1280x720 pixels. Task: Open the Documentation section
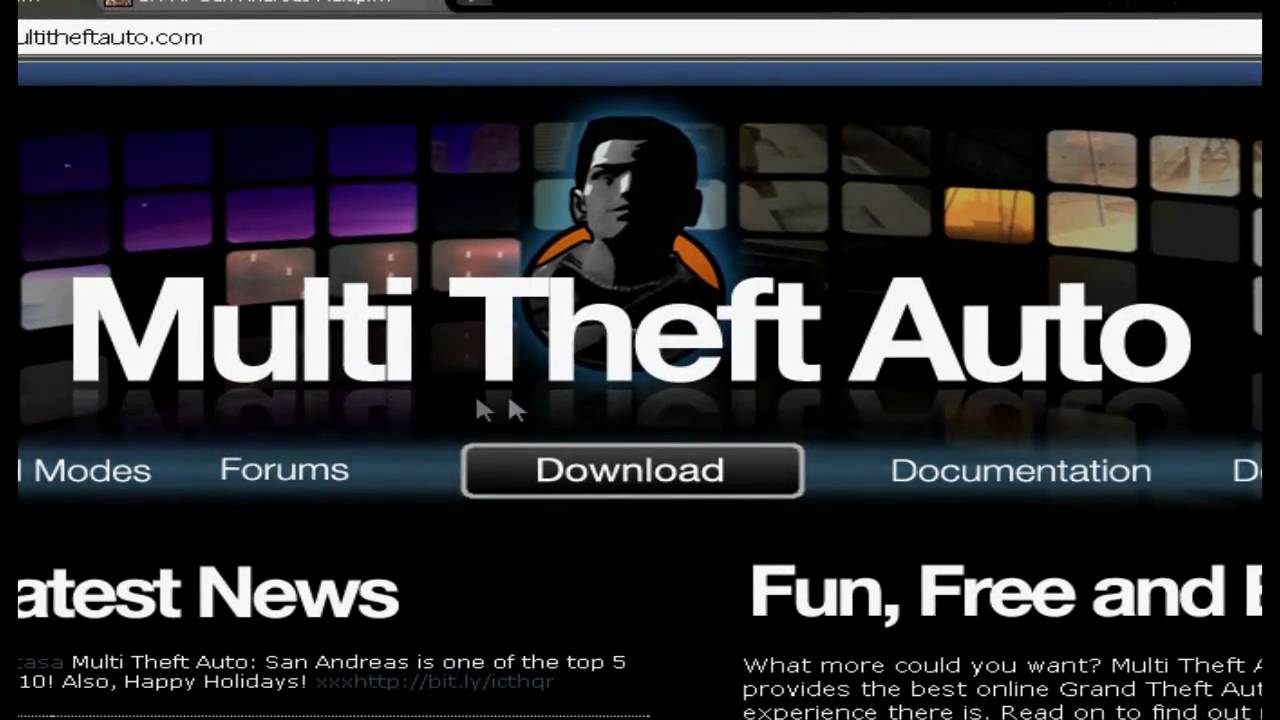coord(1021,470)
